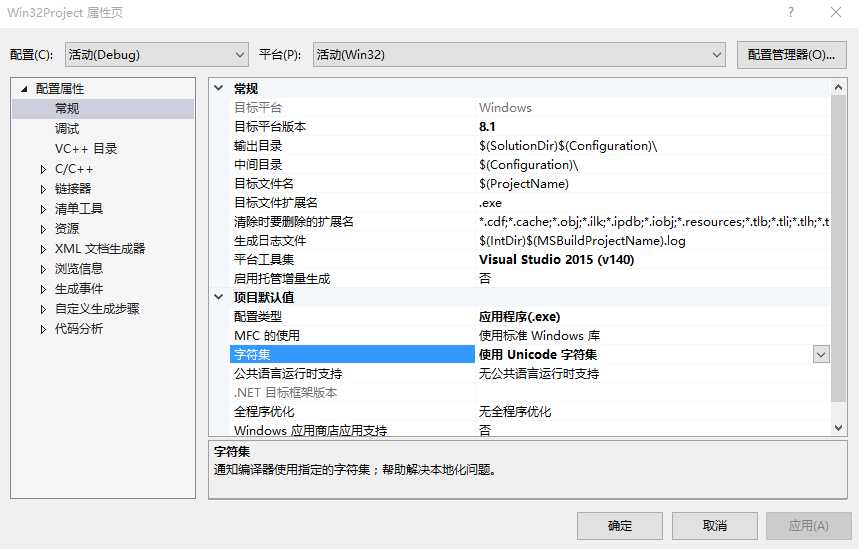Image resolution: width=859 pixels, height=549 pixels.
Task: Expand the 清单工具 node arrow
Action: (x=43, y=209)
